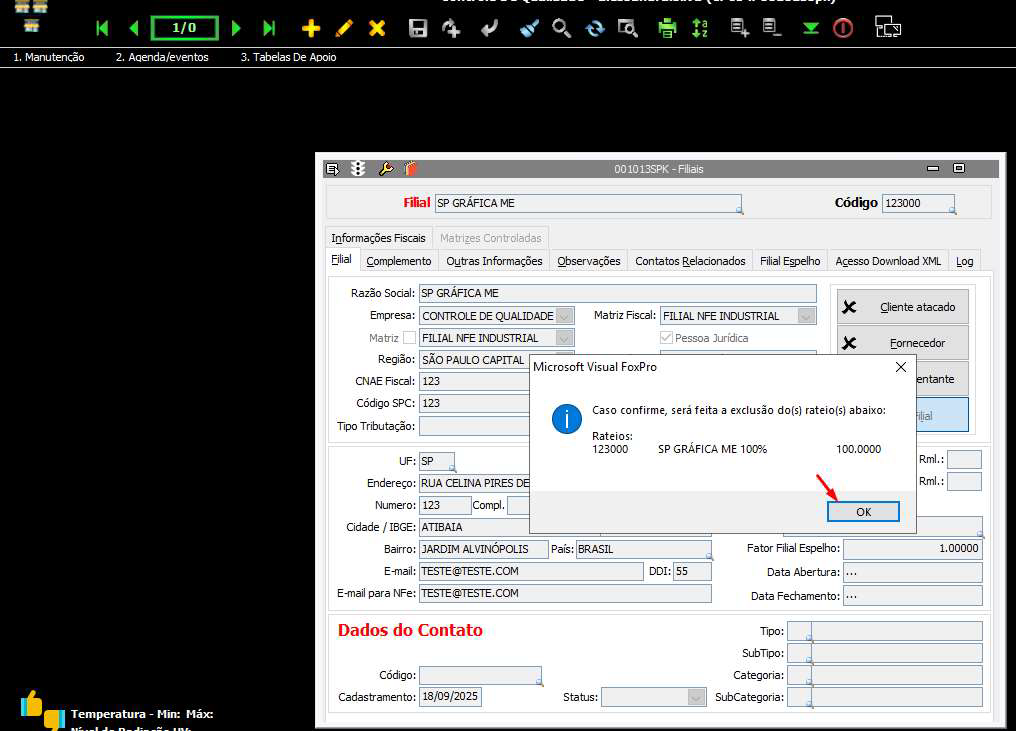Image resolution: width=1016 pixels, height=731 pixels.
Task: Confirm the dialog with OK
Action: coord(863,511)
